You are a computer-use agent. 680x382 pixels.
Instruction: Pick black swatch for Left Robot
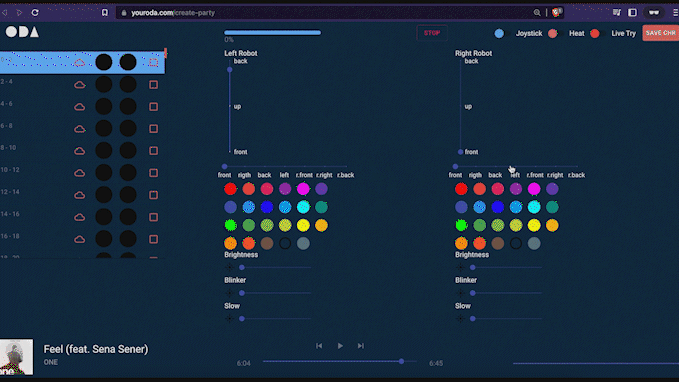285,243
